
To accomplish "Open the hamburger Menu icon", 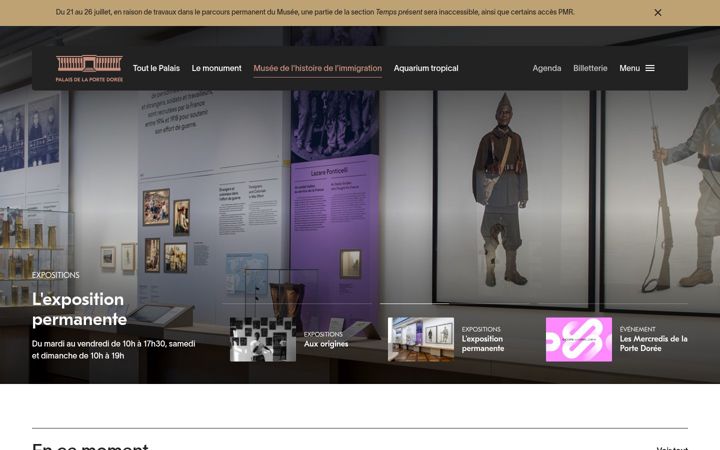I will [x=650, y=68].
